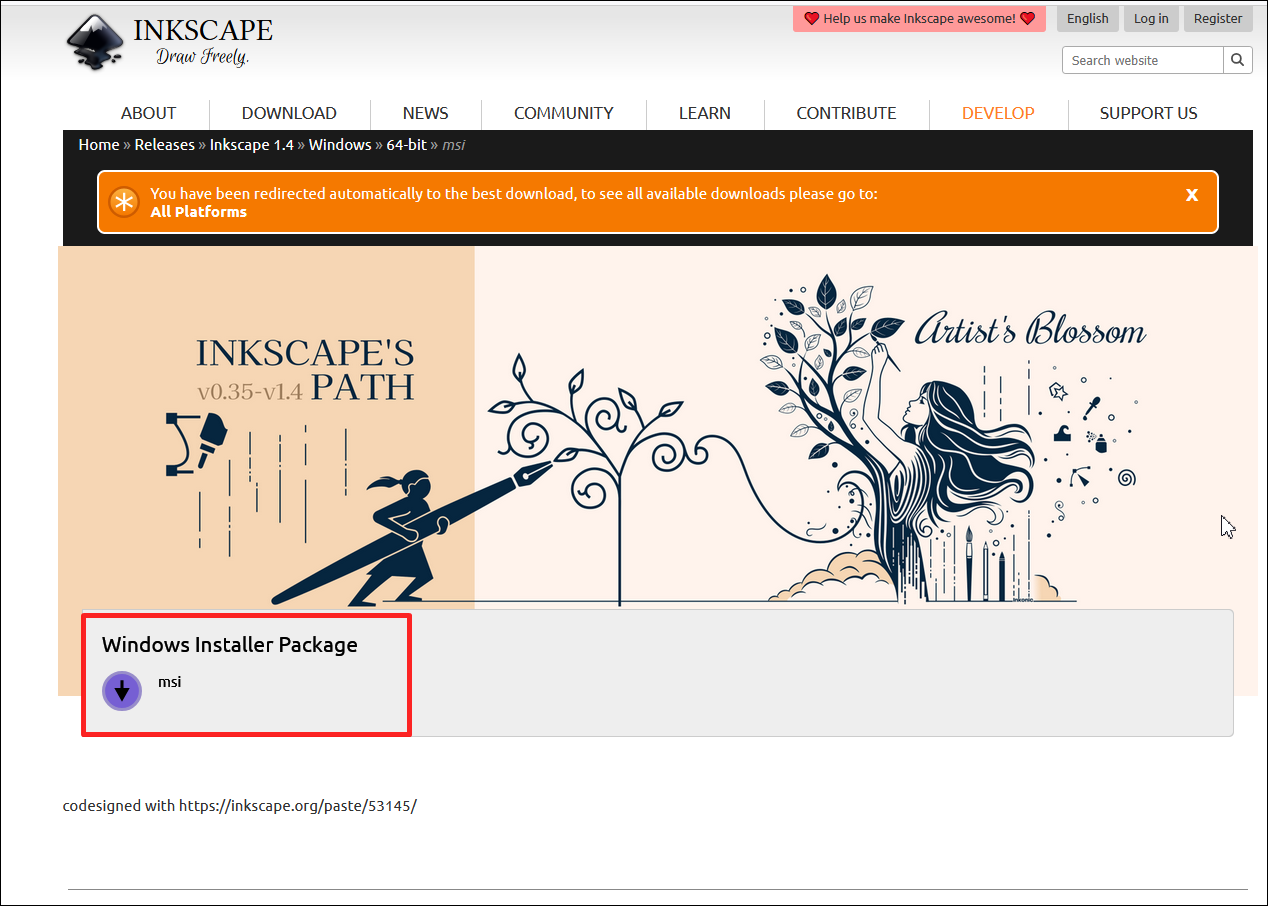1268x906 pixels.
Task: Click the msi item in the breadcrumb
Action: point(454,145)
